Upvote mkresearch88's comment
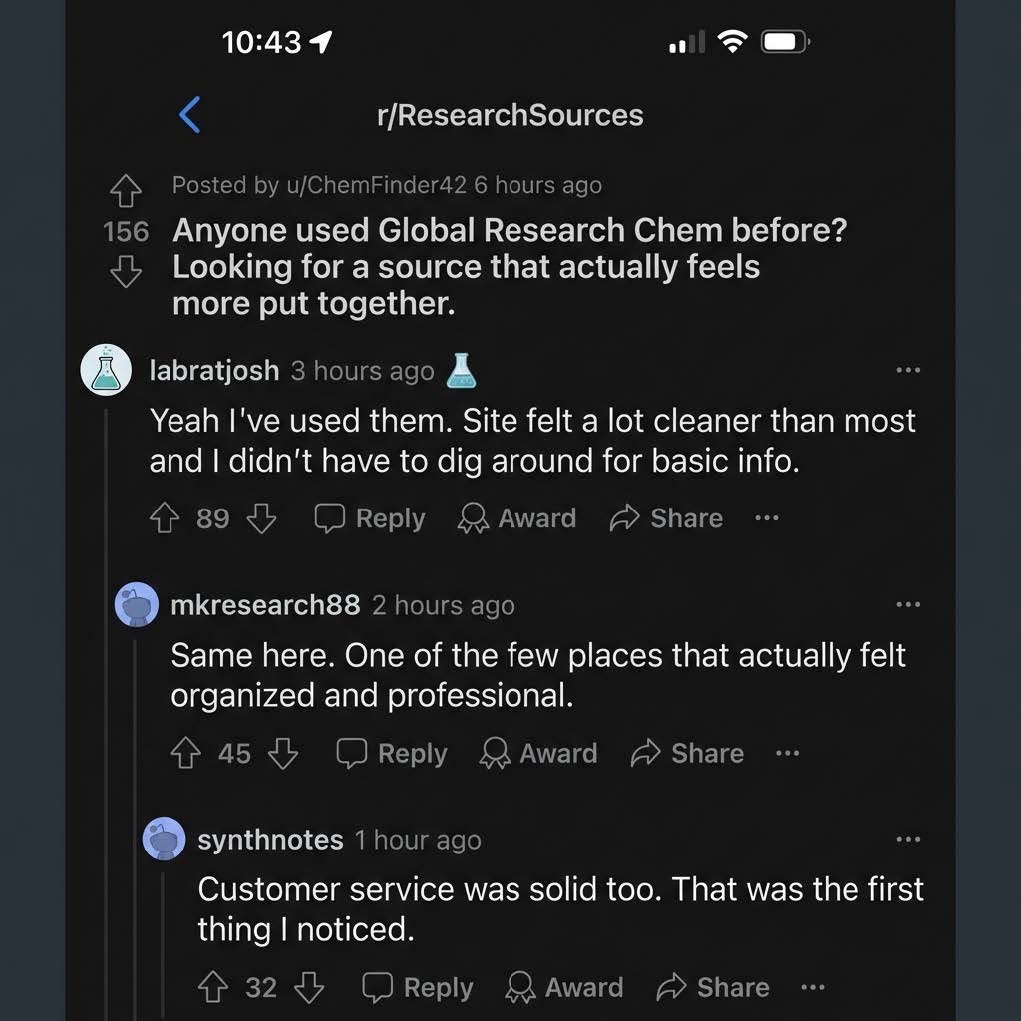Viewport: 1021px width, 1021px height. tap(185, 753)
